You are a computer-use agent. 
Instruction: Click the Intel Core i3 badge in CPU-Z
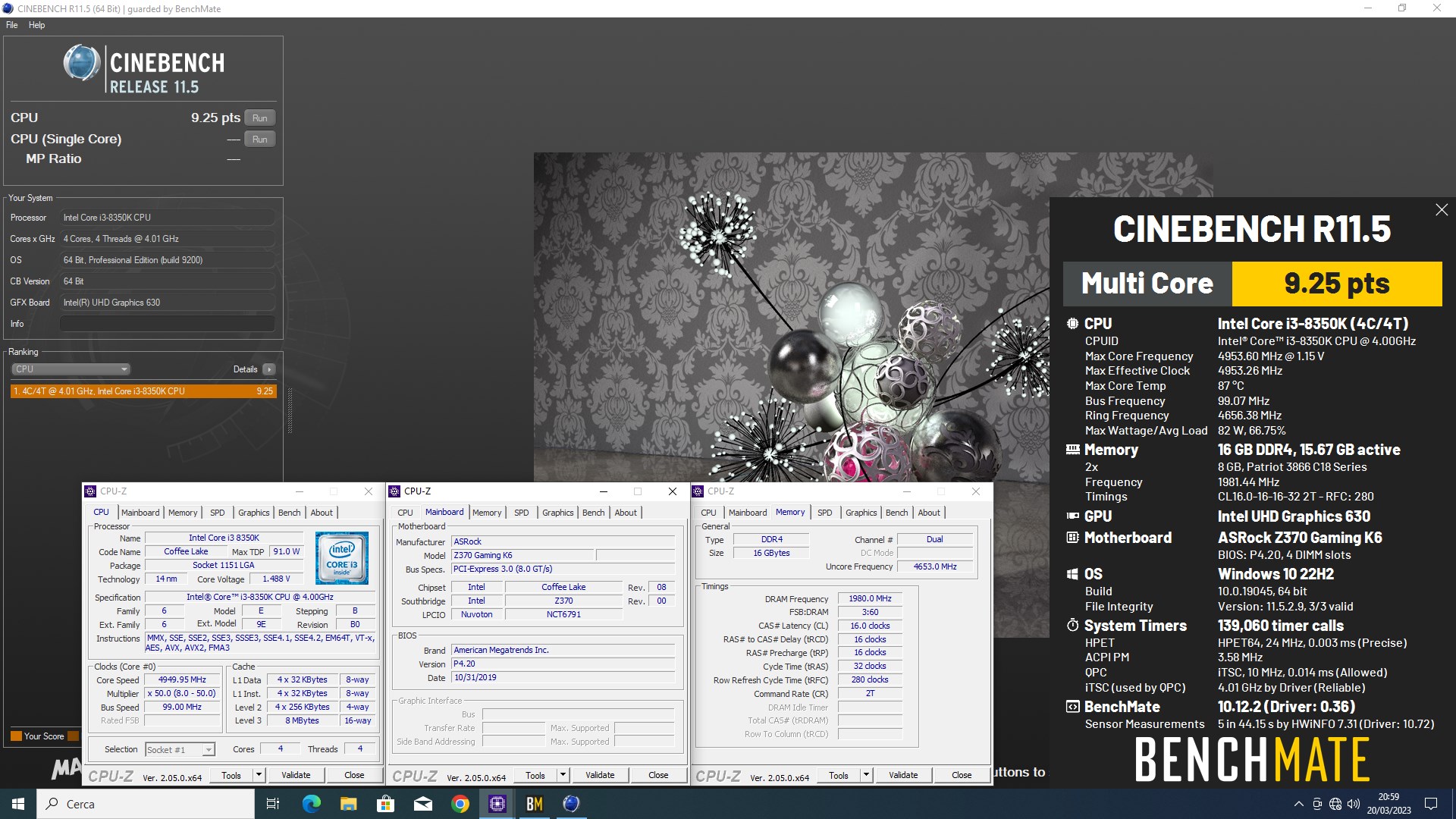tap(342, 557)
